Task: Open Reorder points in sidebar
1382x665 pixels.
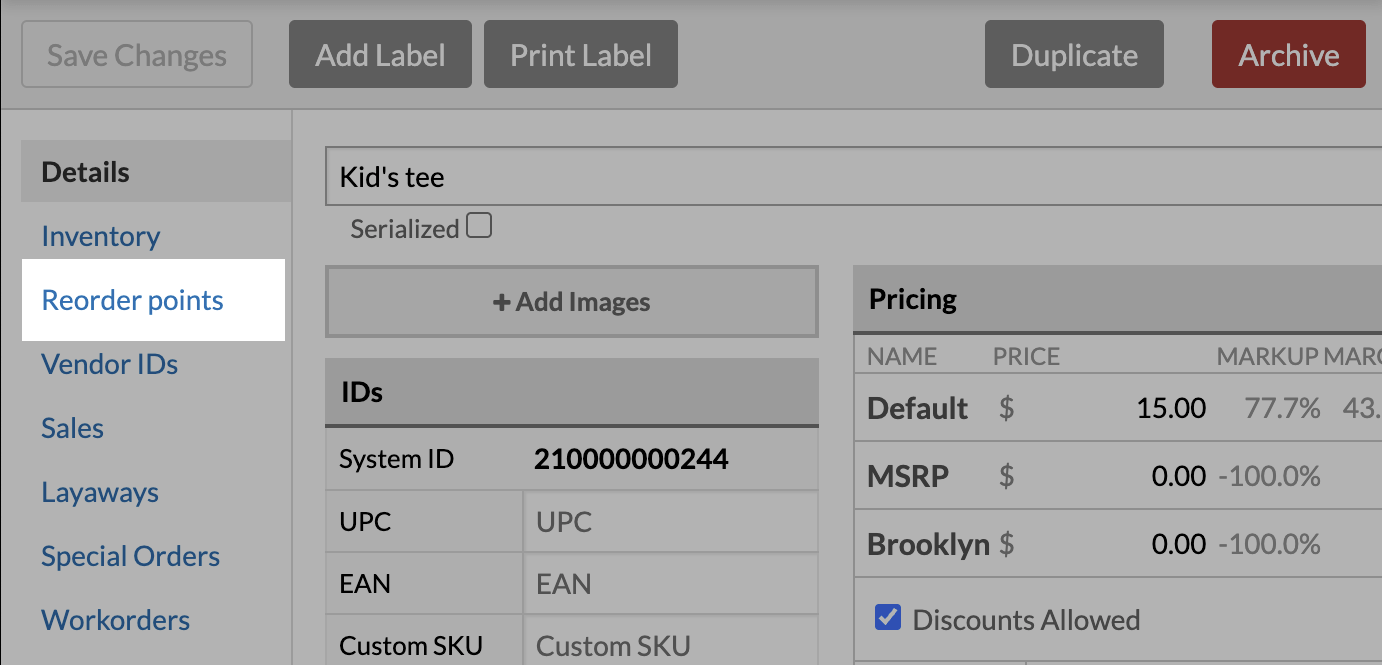Action: (133, 300)
